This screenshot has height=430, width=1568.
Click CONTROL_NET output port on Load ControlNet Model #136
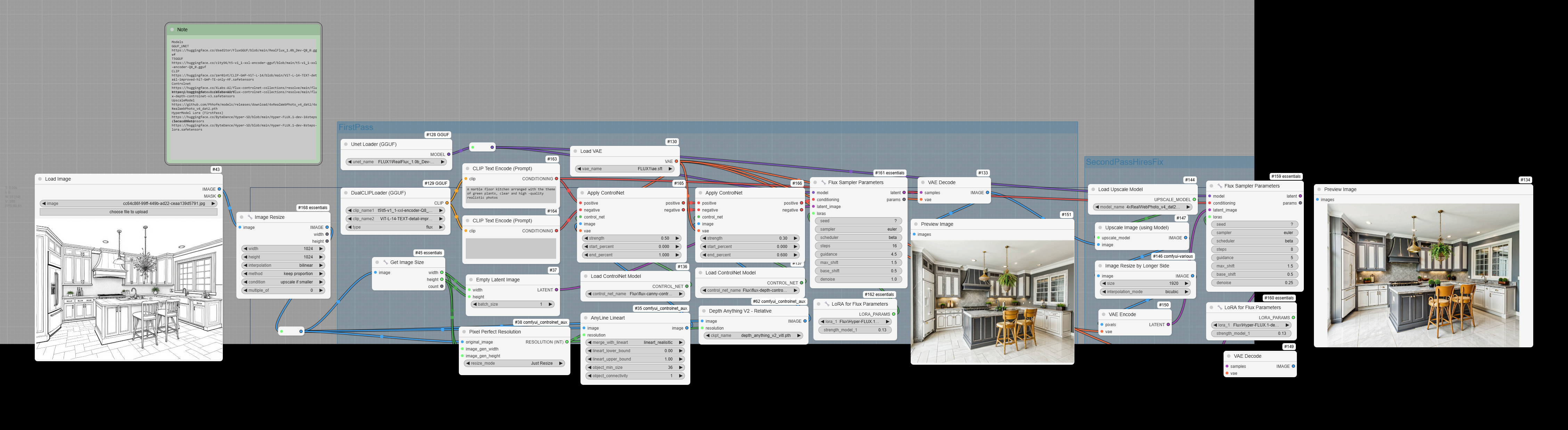[686, 287]
